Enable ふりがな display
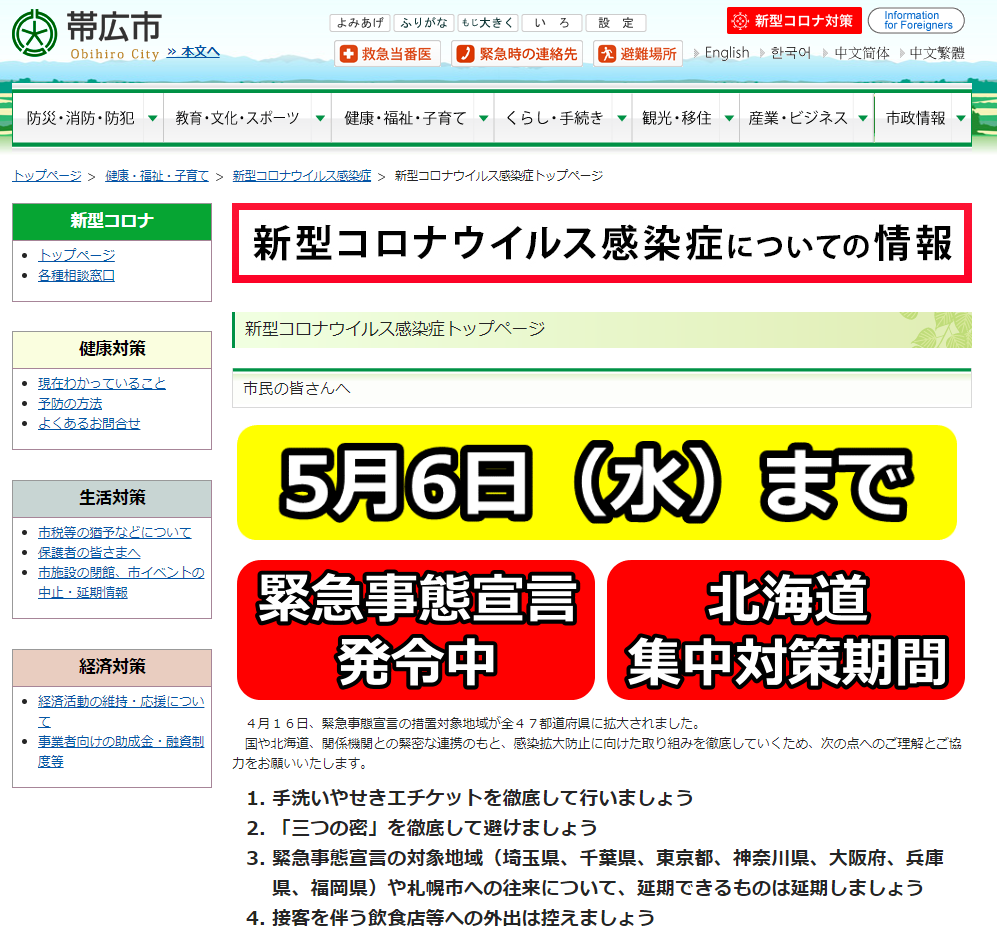 pyautogui.click(x=423, y=22)
